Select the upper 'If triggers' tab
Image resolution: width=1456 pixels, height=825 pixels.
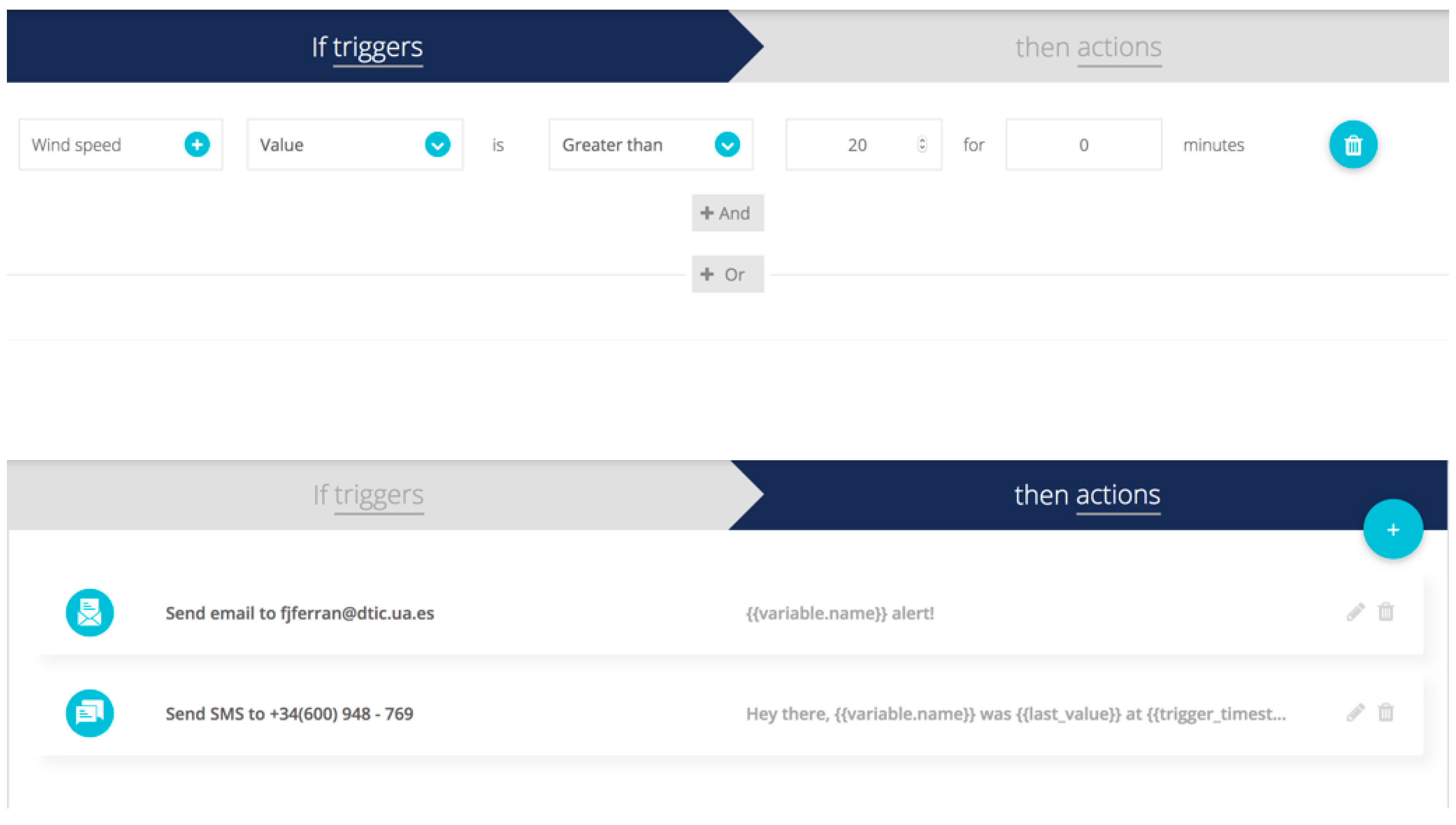click(367, 47)
